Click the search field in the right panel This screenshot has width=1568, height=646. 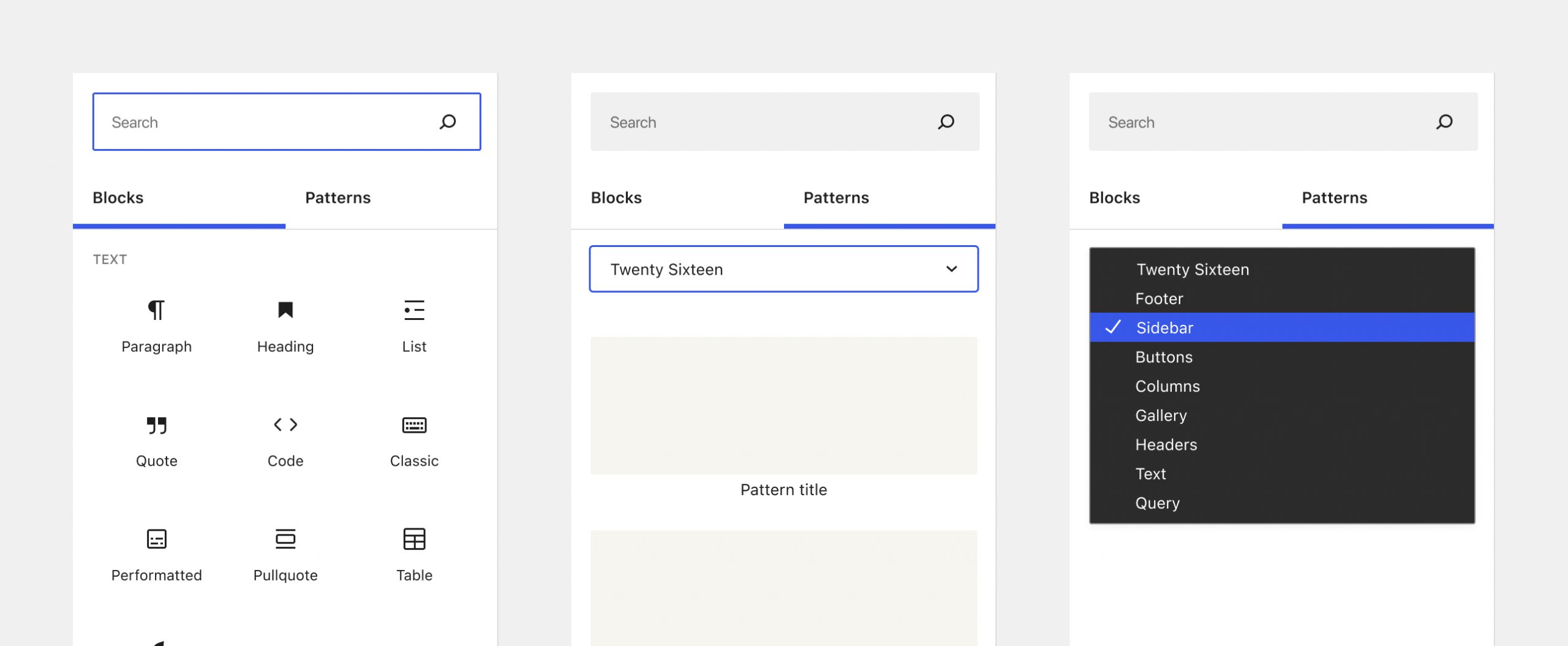(x=1283, y=122)
